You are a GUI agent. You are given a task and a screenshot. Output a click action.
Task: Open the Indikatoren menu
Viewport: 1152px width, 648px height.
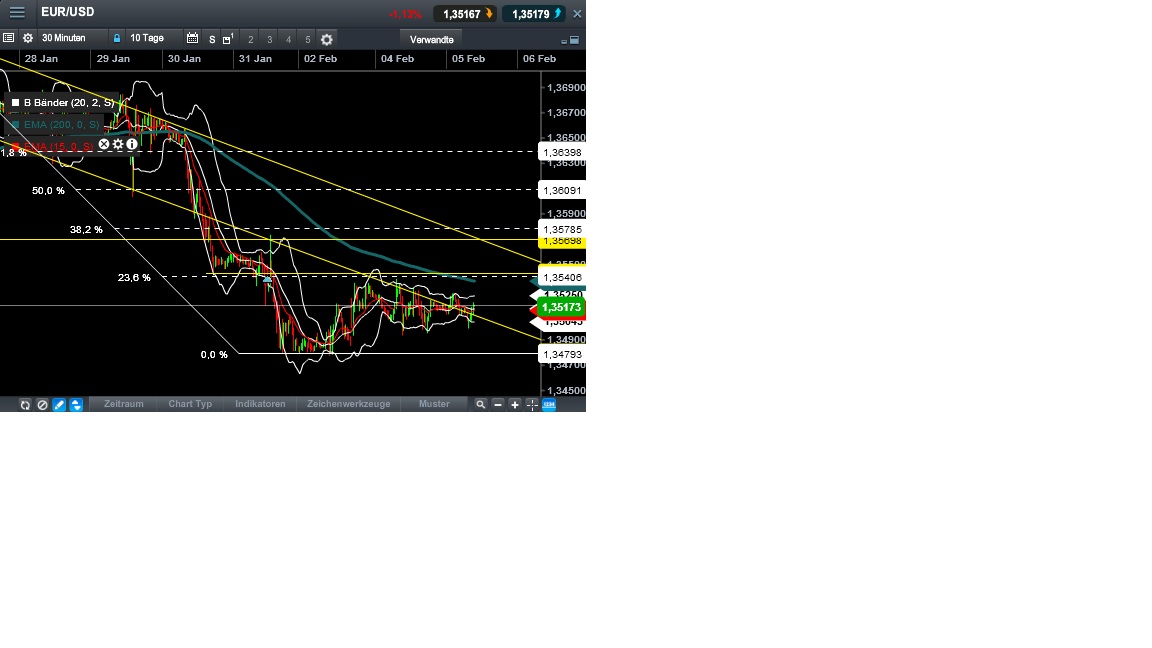tap(260, 404)
